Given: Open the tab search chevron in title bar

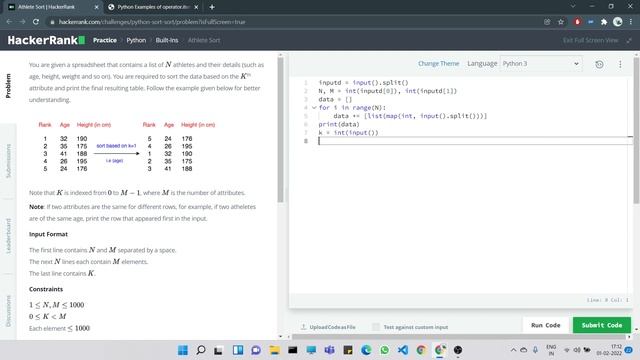Looking at the screenshot, I should click(x=573, y=7).
